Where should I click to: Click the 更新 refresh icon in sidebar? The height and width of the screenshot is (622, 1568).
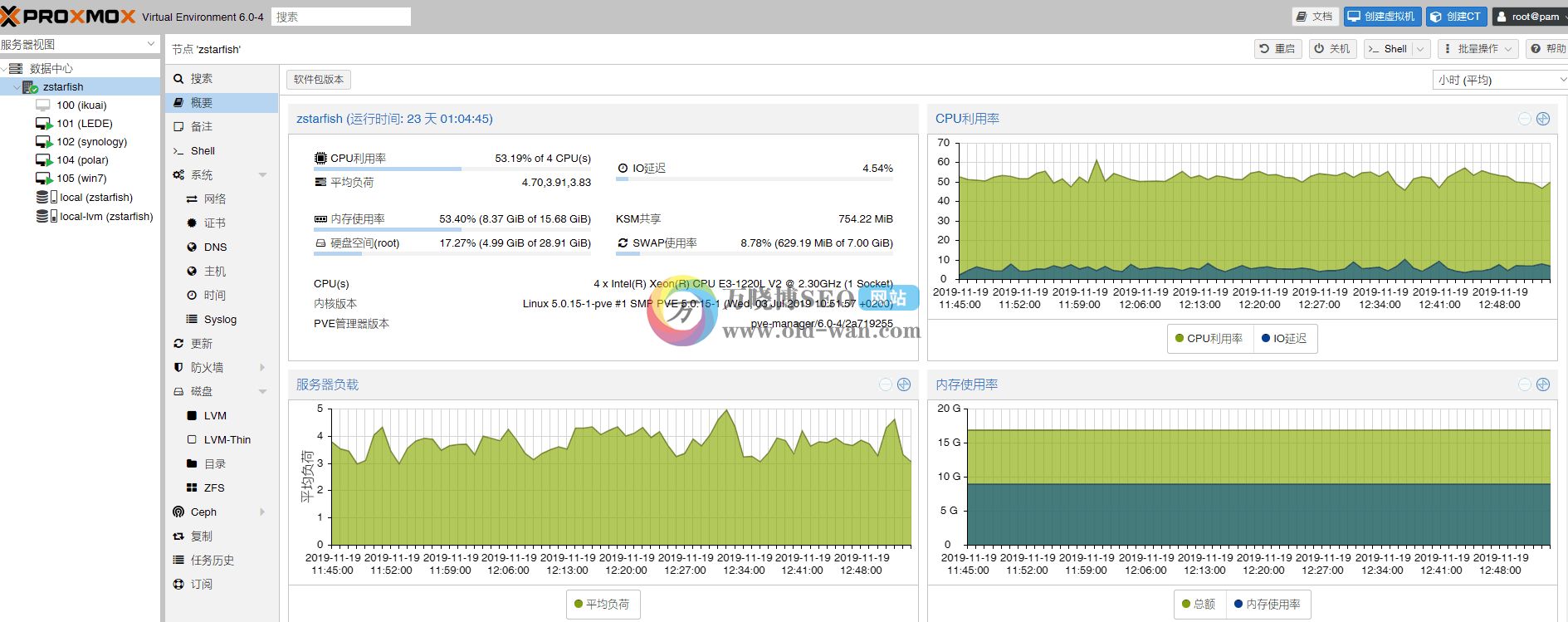(178, 343)
